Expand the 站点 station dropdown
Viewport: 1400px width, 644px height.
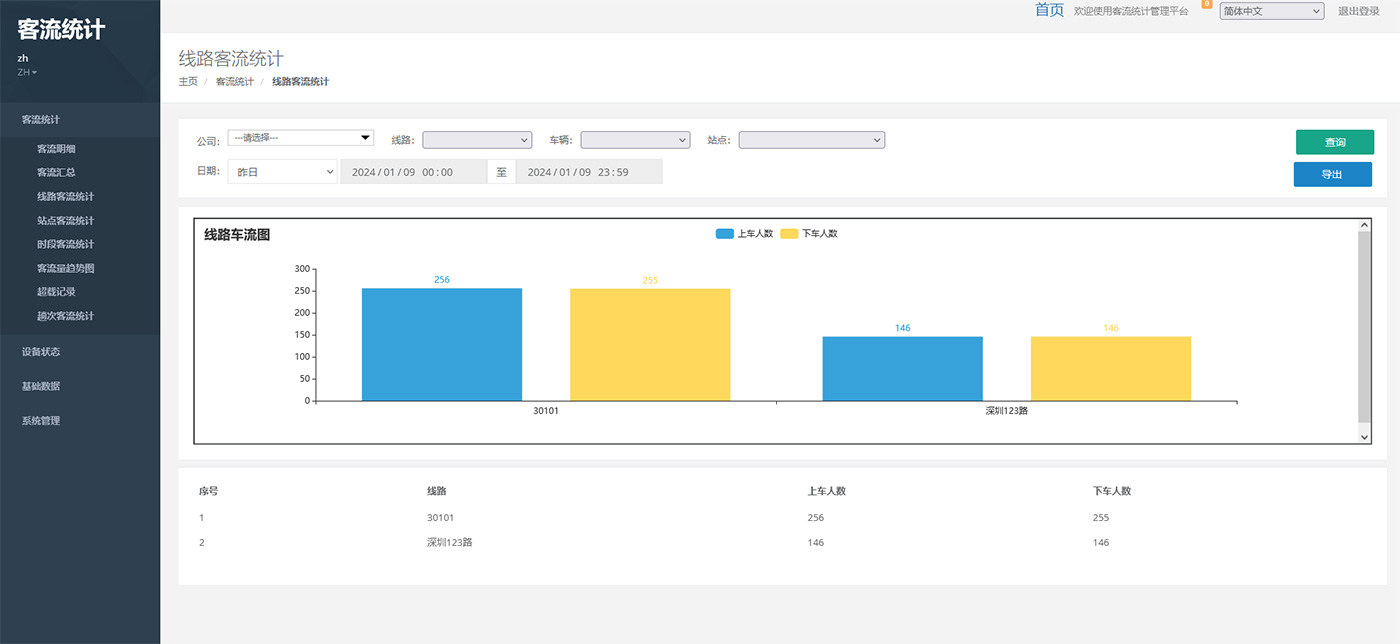pyautogui.click(x=811, y=140)
